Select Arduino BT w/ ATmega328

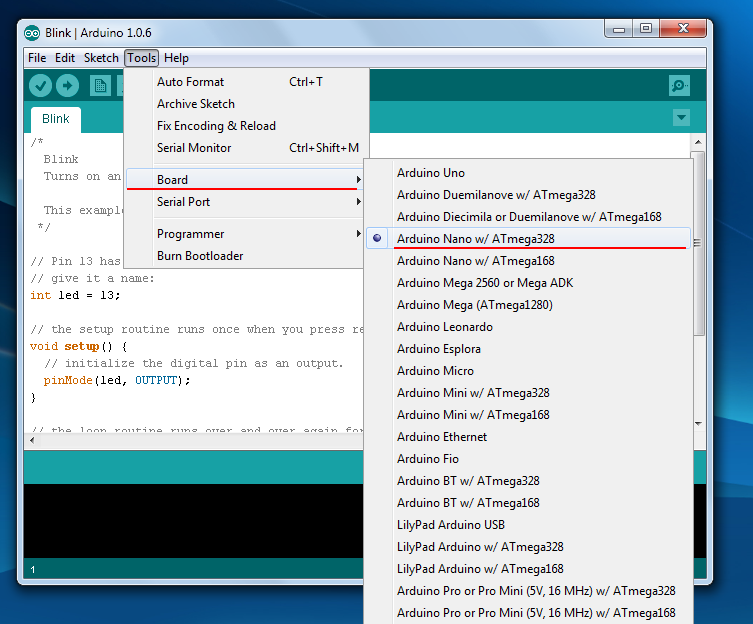coord(528,481)
